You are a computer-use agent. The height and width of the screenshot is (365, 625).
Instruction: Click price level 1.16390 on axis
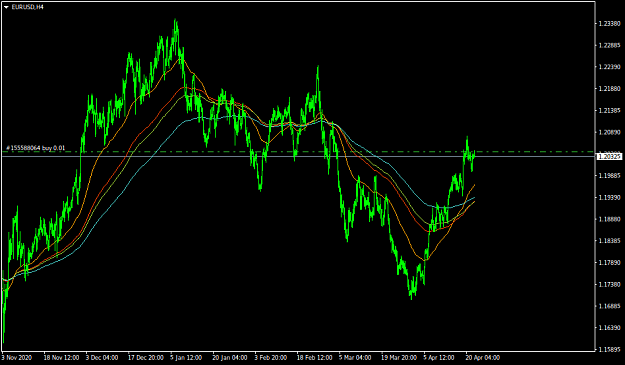tap(610, 328)
